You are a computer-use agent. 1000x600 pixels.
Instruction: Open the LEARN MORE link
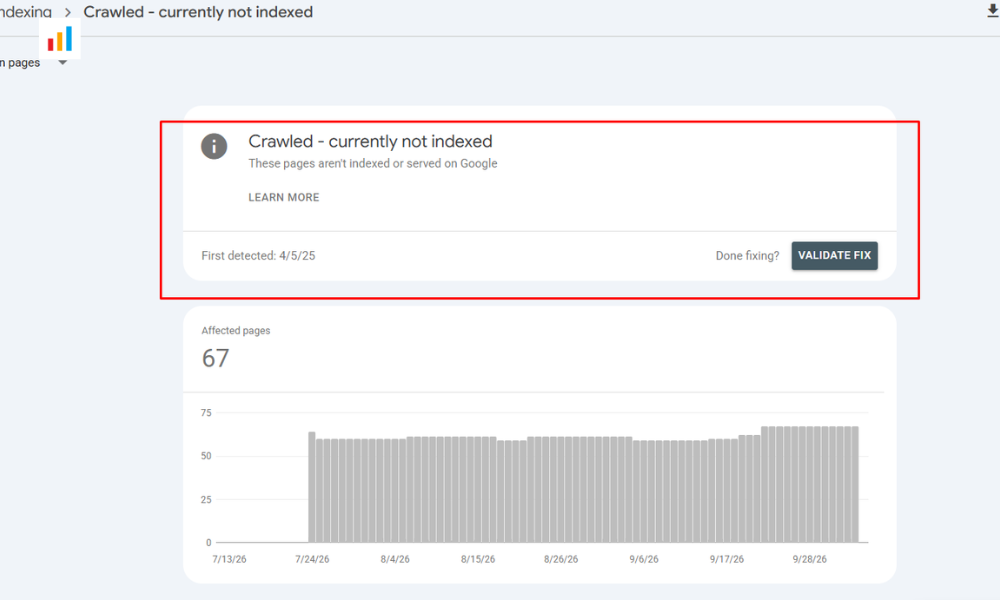[x=284, y=198]
